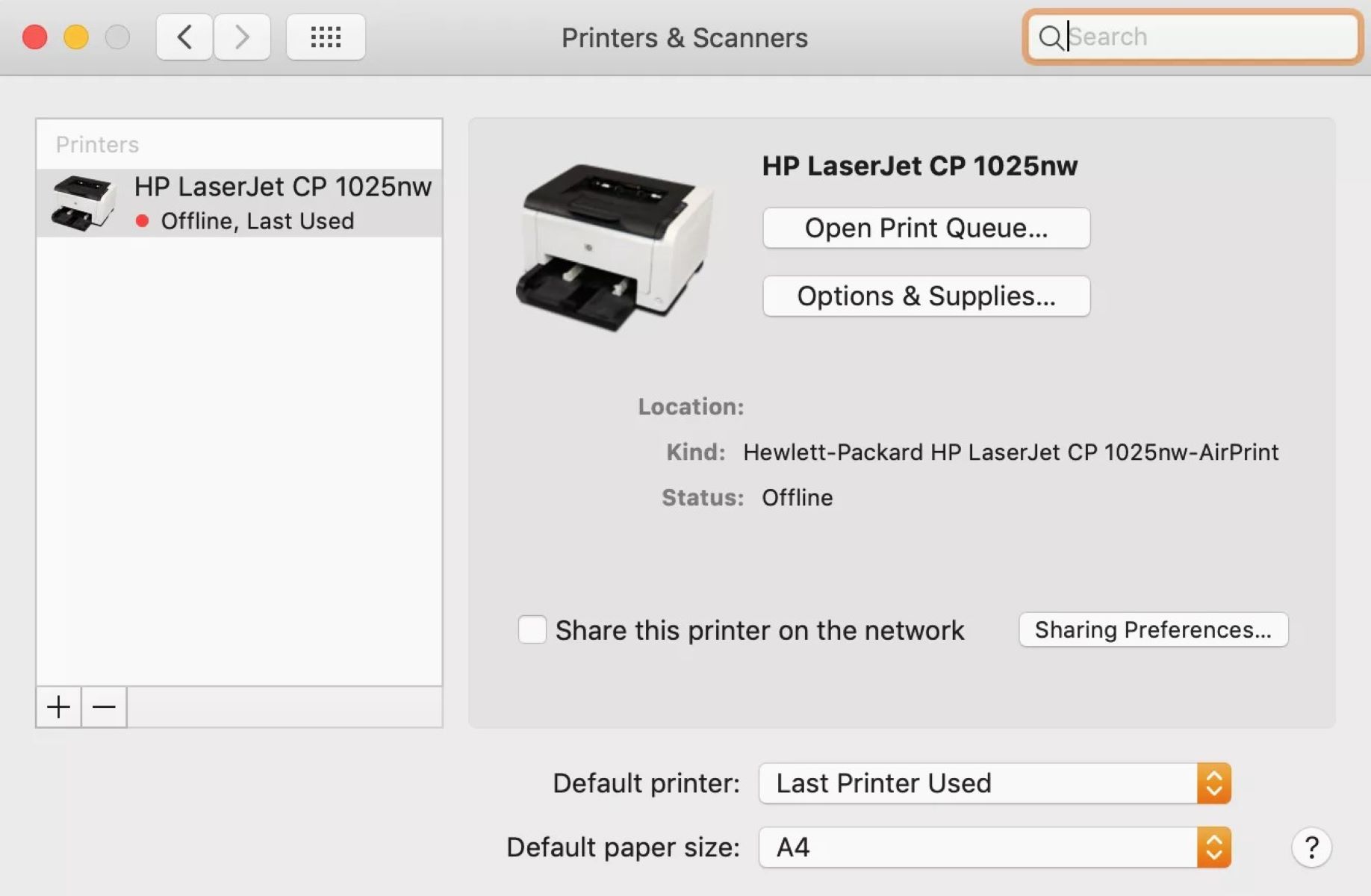Click inside the Search input field

1195,37
